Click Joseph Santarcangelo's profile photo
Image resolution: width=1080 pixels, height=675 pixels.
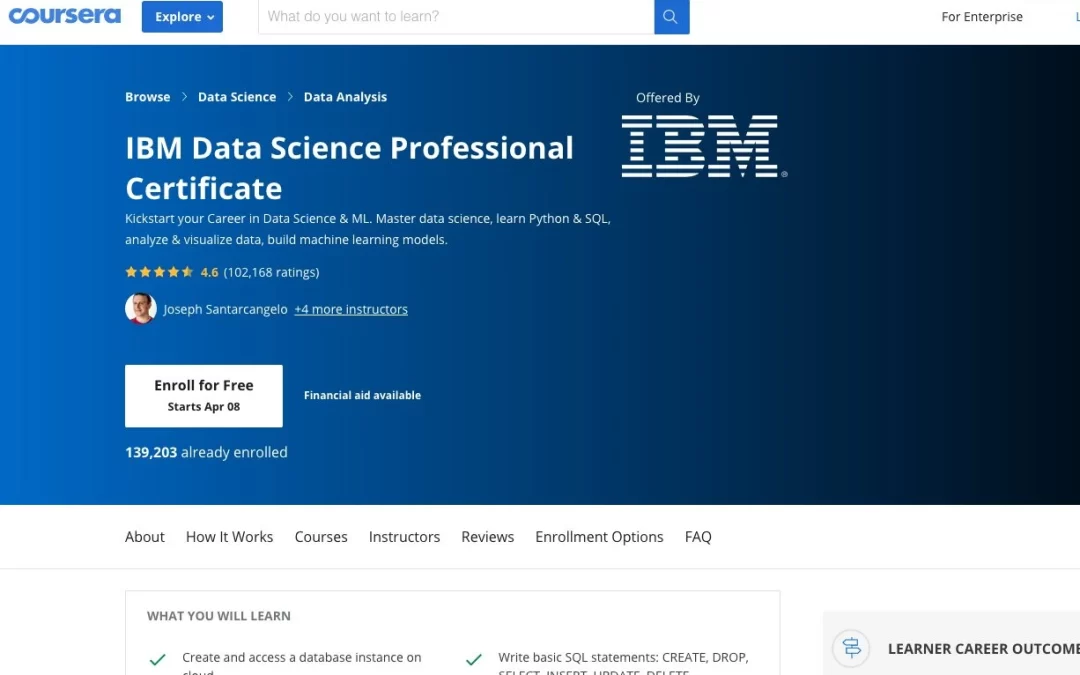pos(140,308)
